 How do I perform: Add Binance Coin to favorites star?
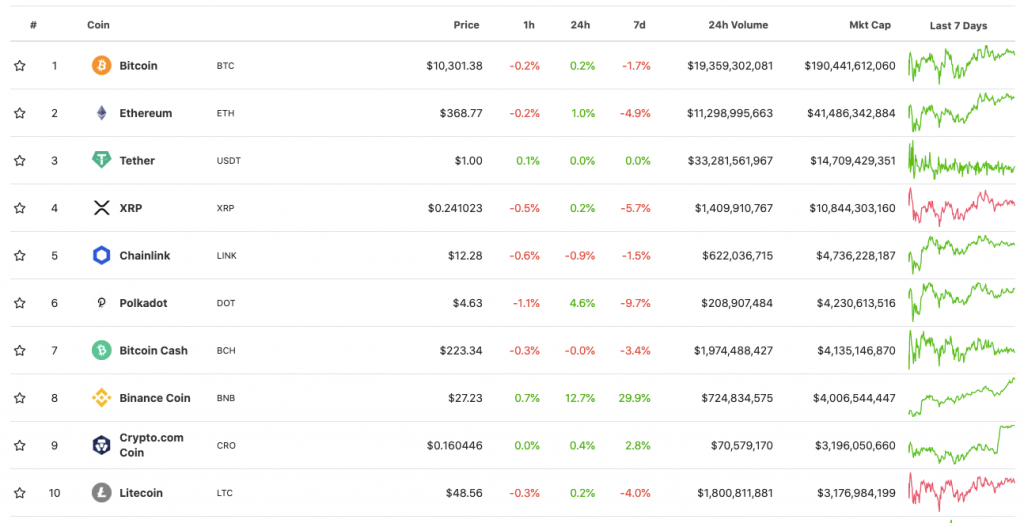20,398
